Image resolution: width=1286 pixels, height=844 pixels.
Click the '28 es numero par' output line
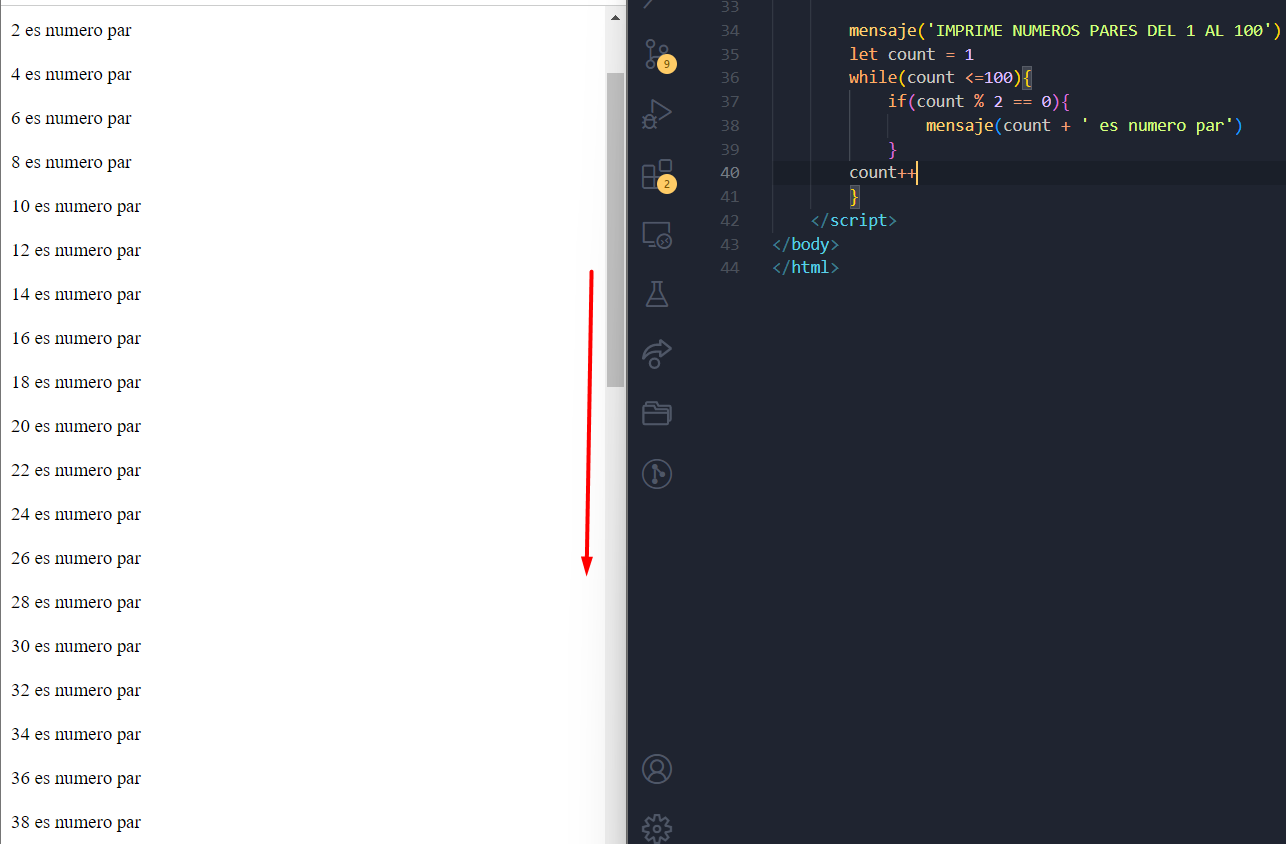pyautogui.click(x=76, y=603)
